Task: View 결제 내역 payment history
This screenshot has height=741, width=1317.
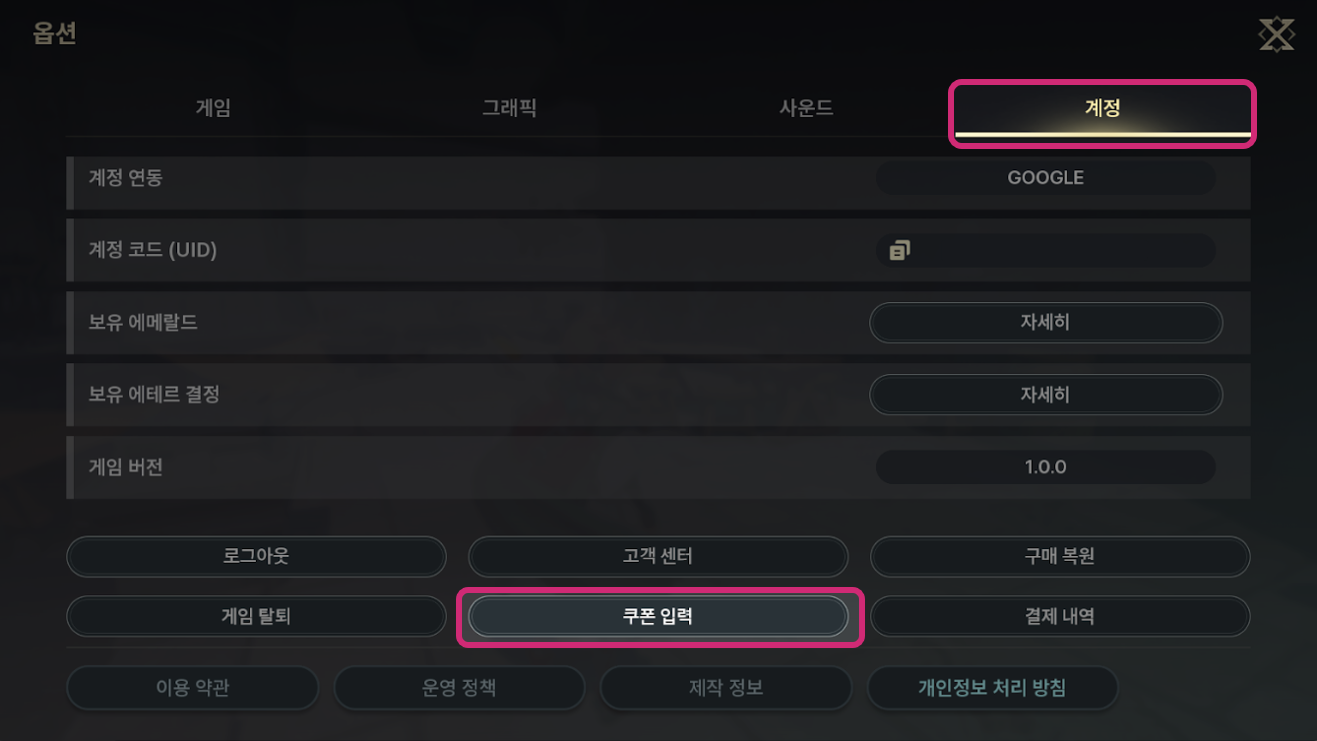Action: pos(1059,617)
